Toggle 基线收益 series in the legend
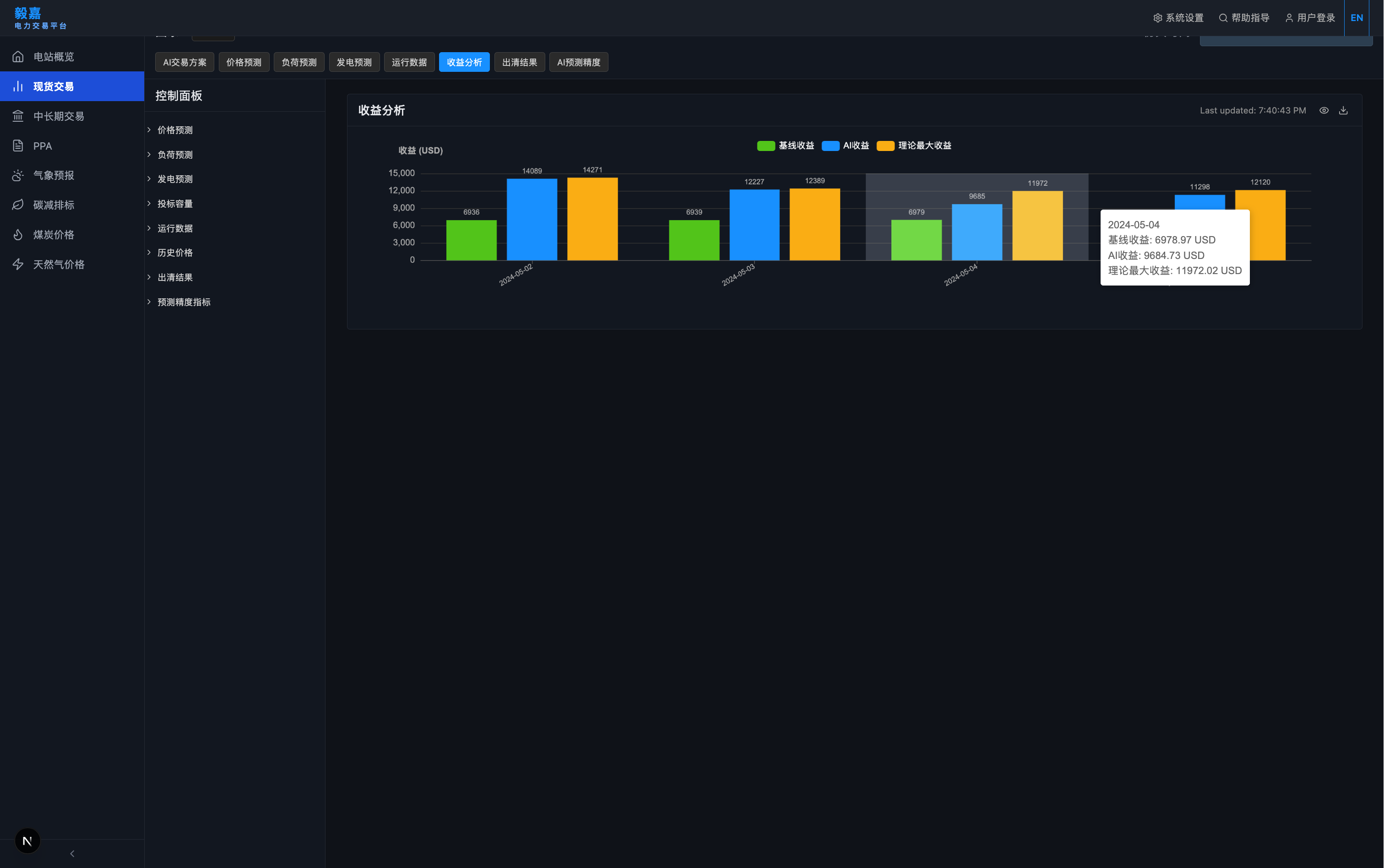The image size is (1384, 868). [786, 146]
